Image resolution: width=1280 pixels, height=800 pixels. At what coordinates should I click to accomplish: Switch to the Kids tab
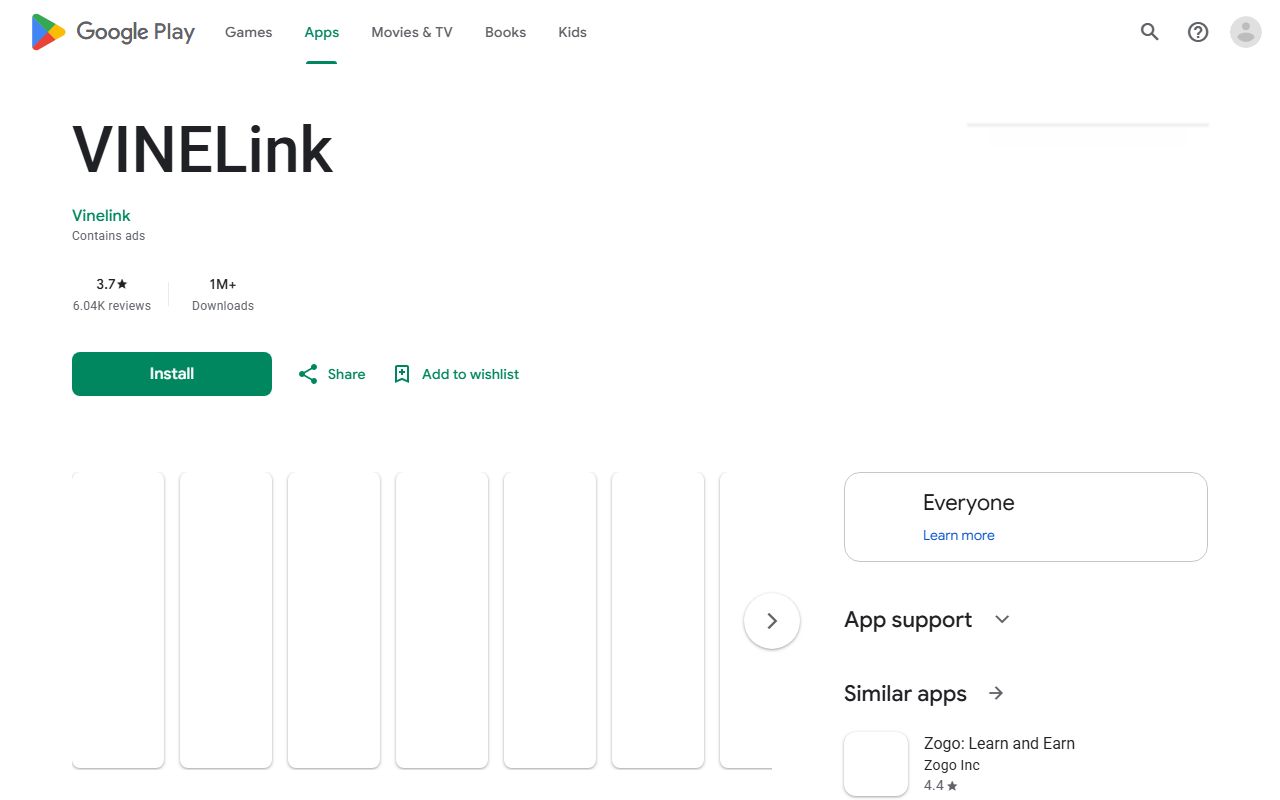pos(572,32)
